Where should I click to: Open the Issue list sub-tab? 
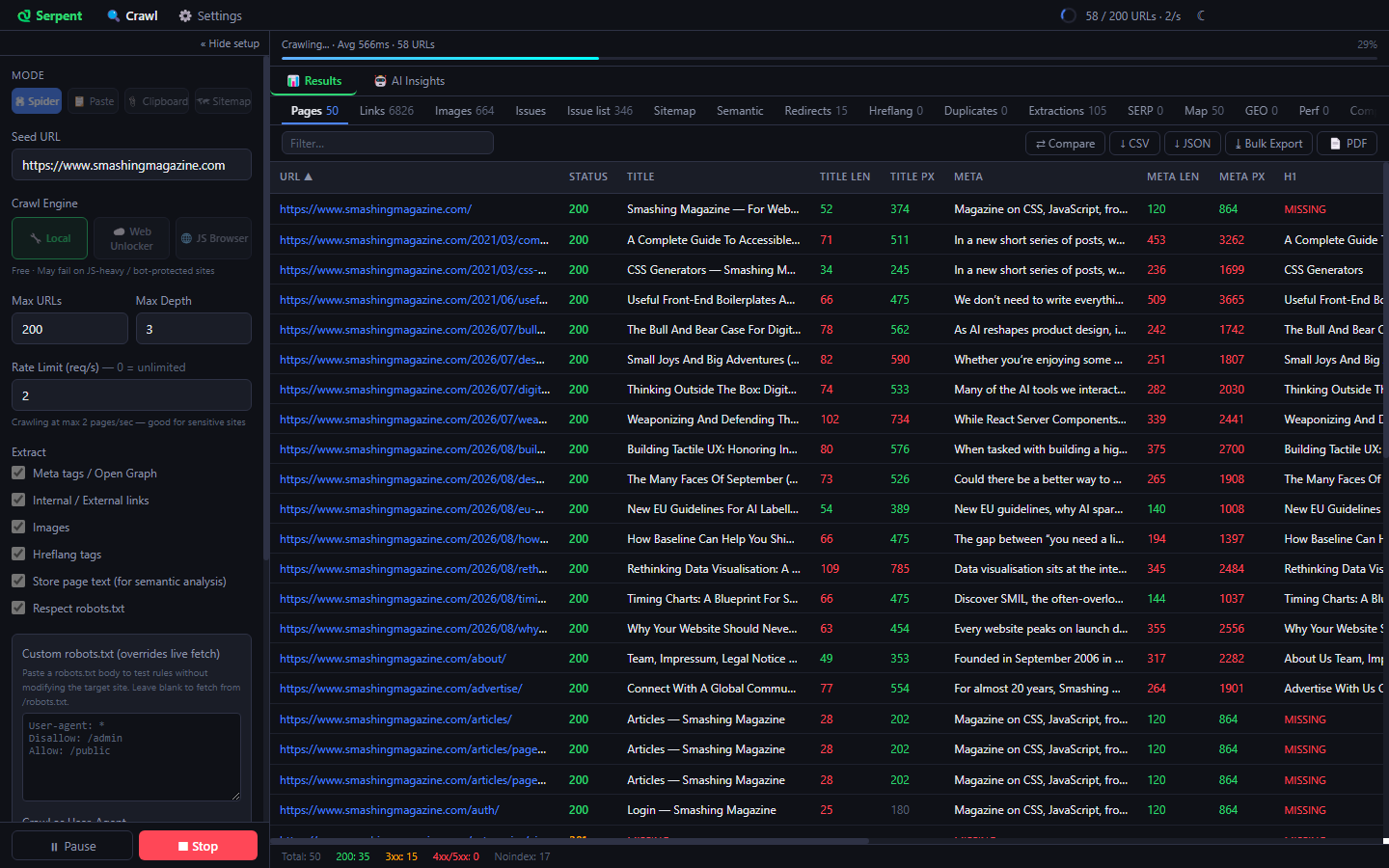pos(599,111)
